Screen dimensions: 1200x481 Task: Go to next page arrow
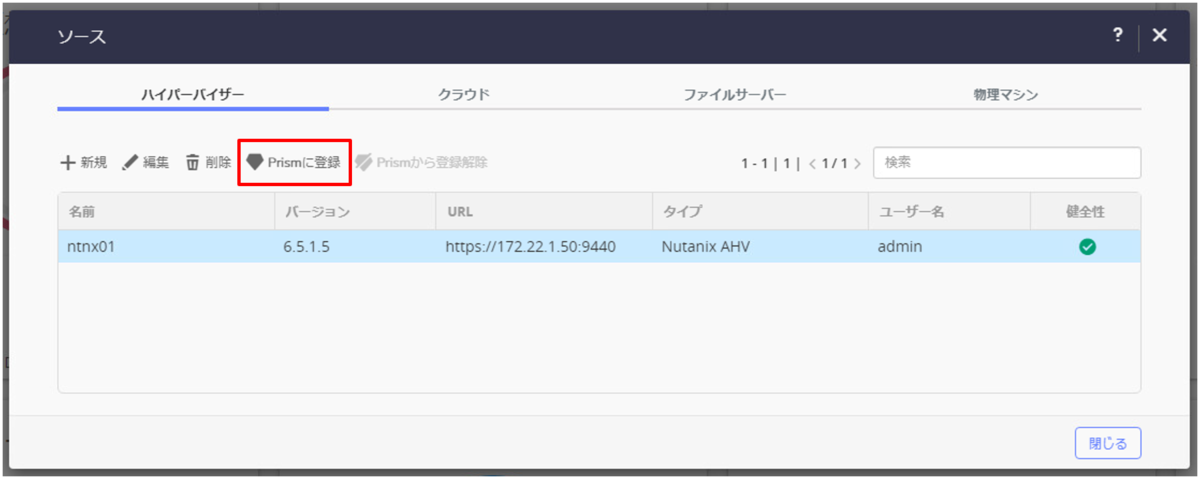click(x=857, y=163)
